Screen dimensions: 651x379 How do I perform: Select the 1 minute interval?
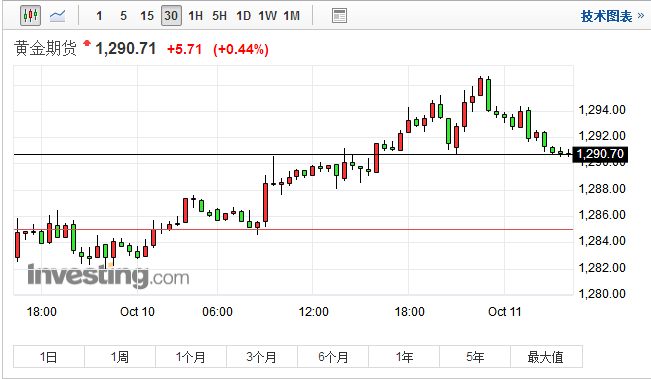(x=99, y=16)
